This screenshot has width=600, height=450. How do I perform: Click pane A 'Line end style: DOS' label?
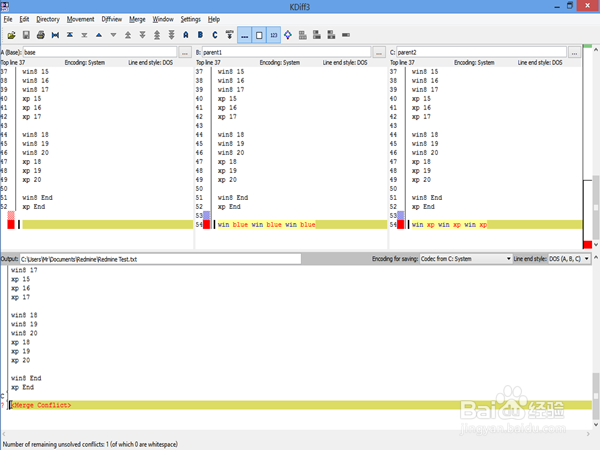[x=151, y=62]
